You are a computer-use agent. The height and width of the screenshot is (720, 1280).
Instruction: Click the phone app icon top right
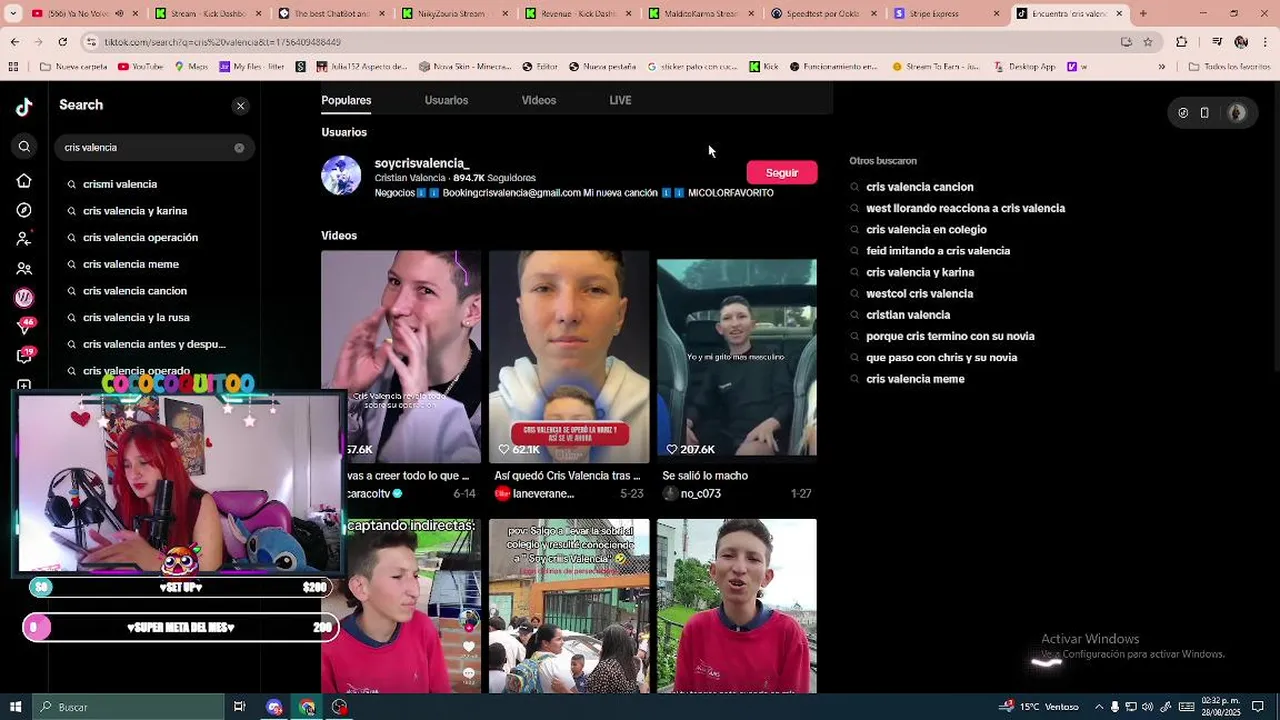(x=1205, y=113)
